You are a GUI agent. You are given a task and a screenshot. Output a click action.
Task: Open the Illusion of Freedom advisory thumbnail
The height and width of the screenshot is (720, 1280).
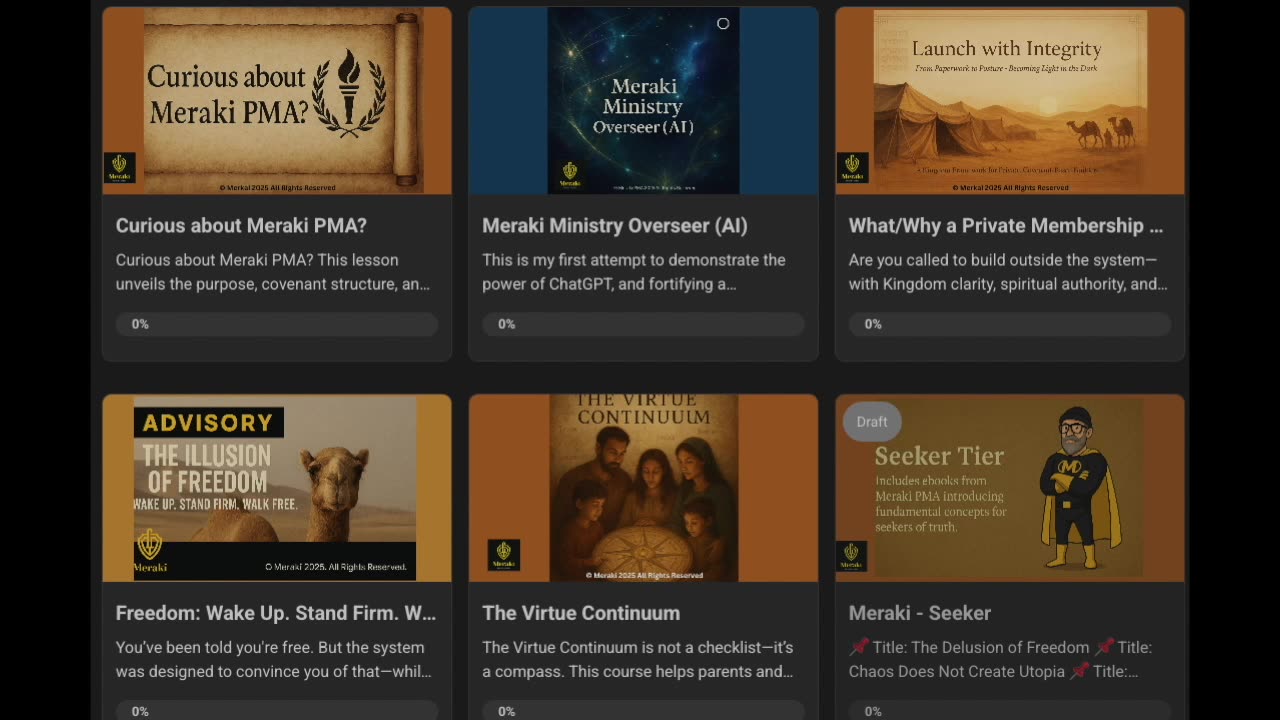tap(277, 488)
